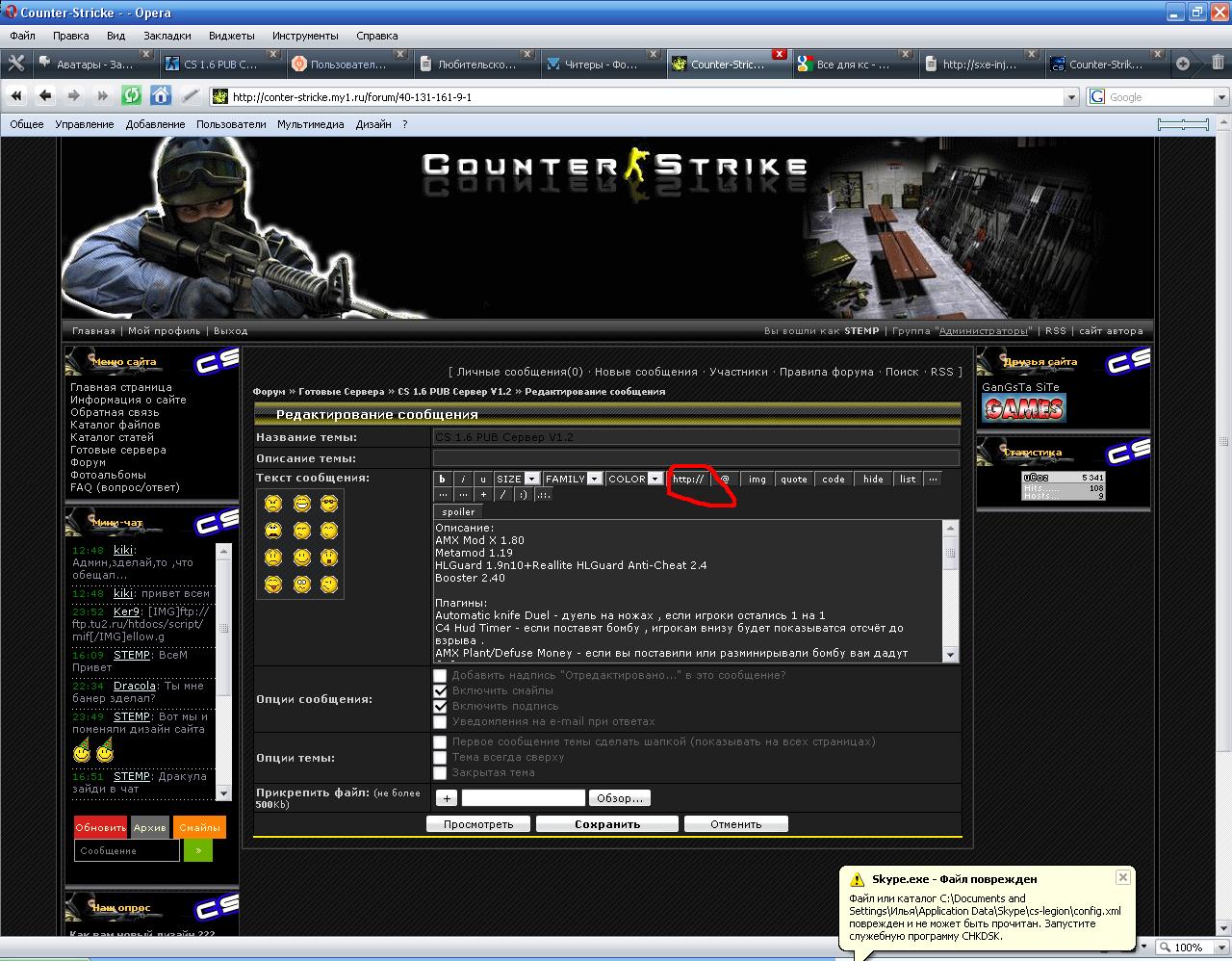Go to the Home page icon
The width and height of the screenshot is (1232, 961).
(161, 96)
